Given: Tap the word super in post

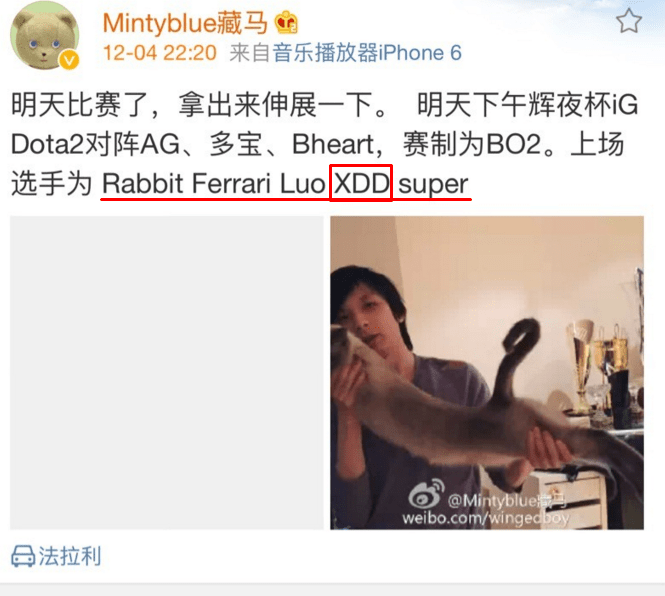Looking at the screenshot, I should click(433, 185).
